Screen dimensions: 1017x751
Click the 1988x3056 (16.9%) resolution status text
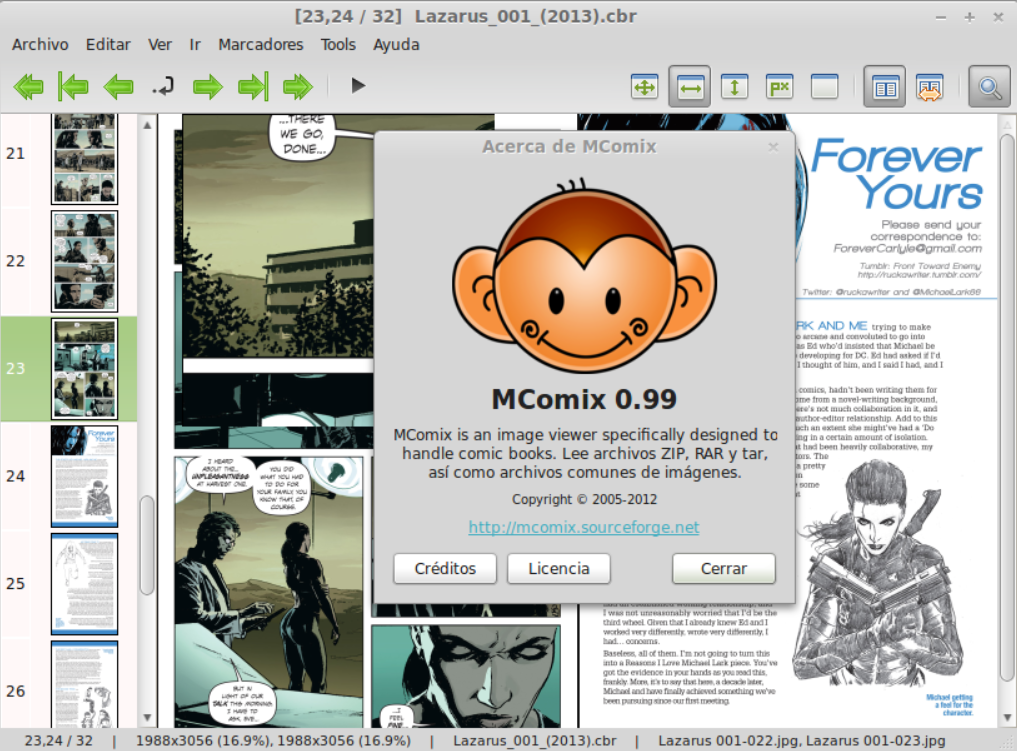pyautogui.click(x=273, y=741)
